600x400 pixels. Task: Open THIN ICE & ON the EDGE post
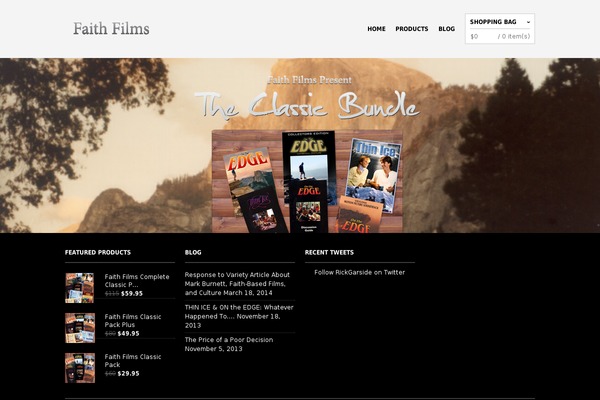tap(239, 316)
